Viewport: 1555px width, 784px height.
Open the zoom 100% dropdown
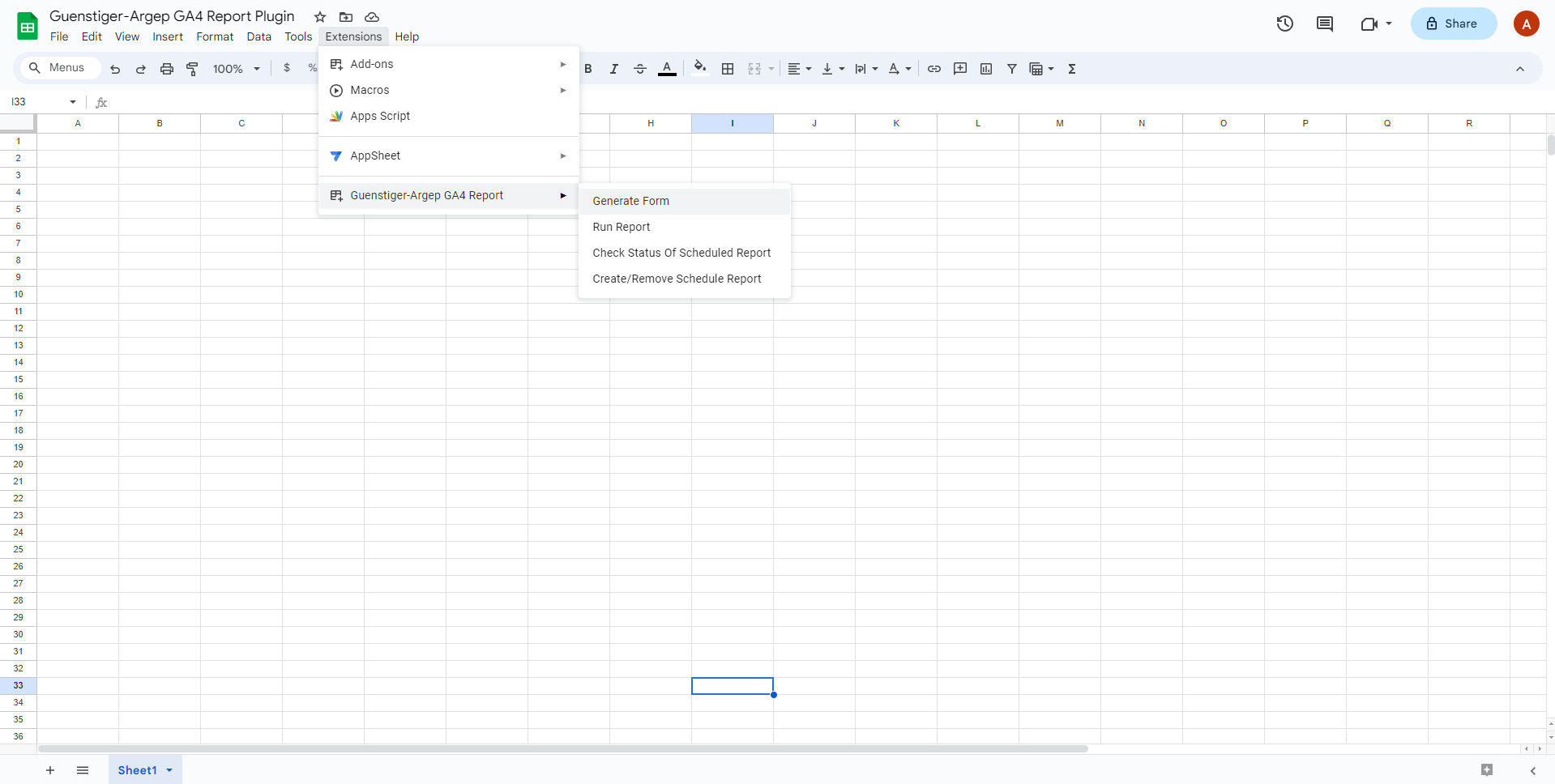pyautogui.click(x=237, y=69)
